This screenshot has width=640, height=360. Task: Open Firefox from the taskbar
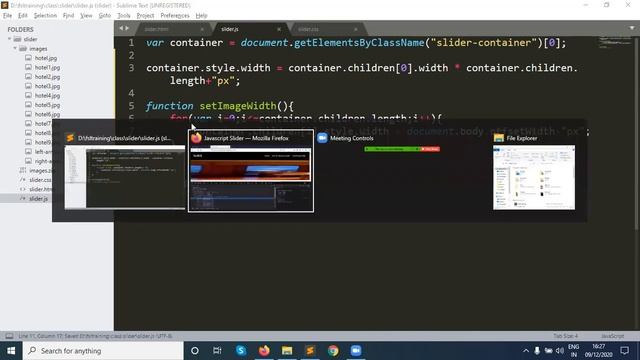click(264, 351)
